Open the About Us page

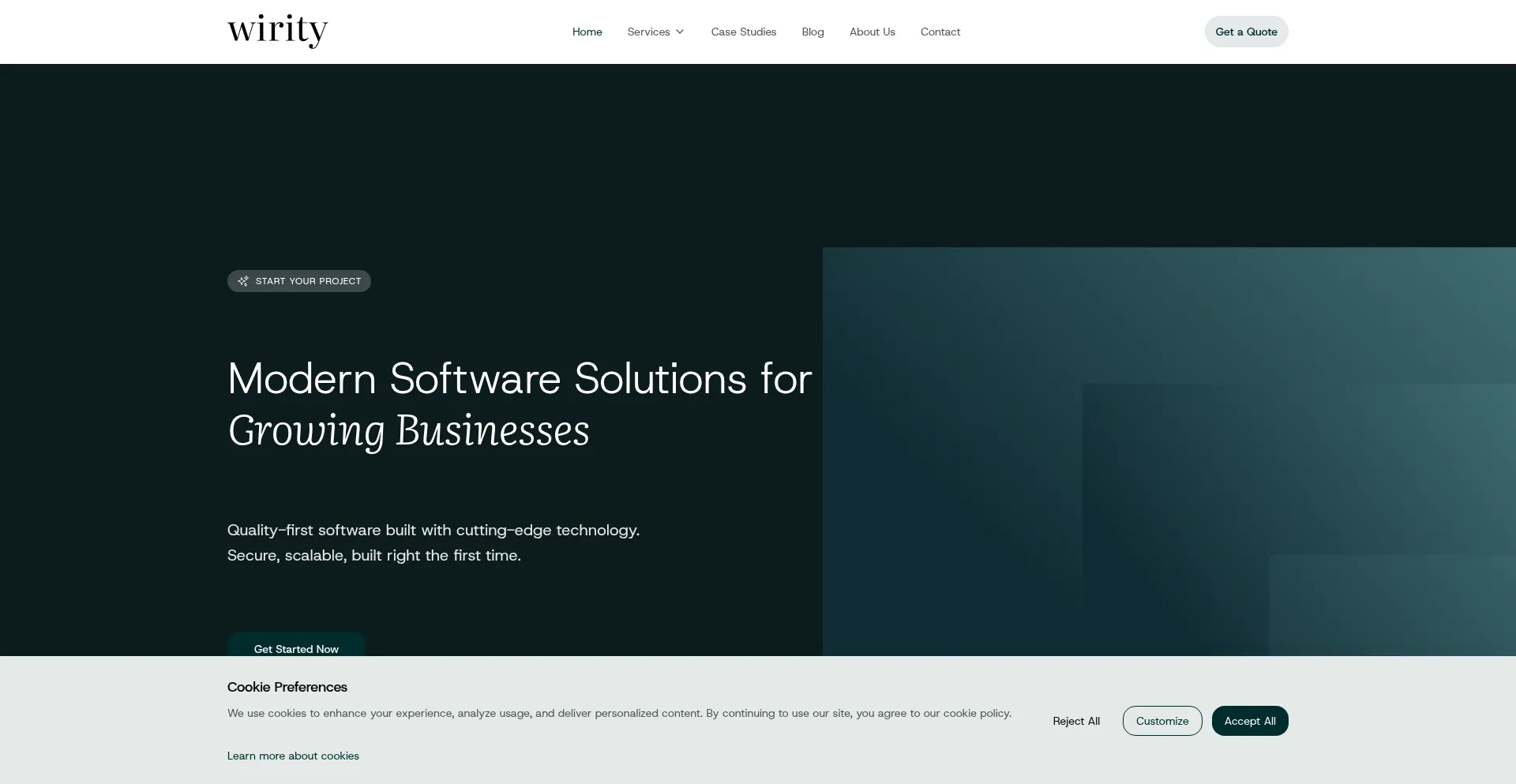coord(872,32)
